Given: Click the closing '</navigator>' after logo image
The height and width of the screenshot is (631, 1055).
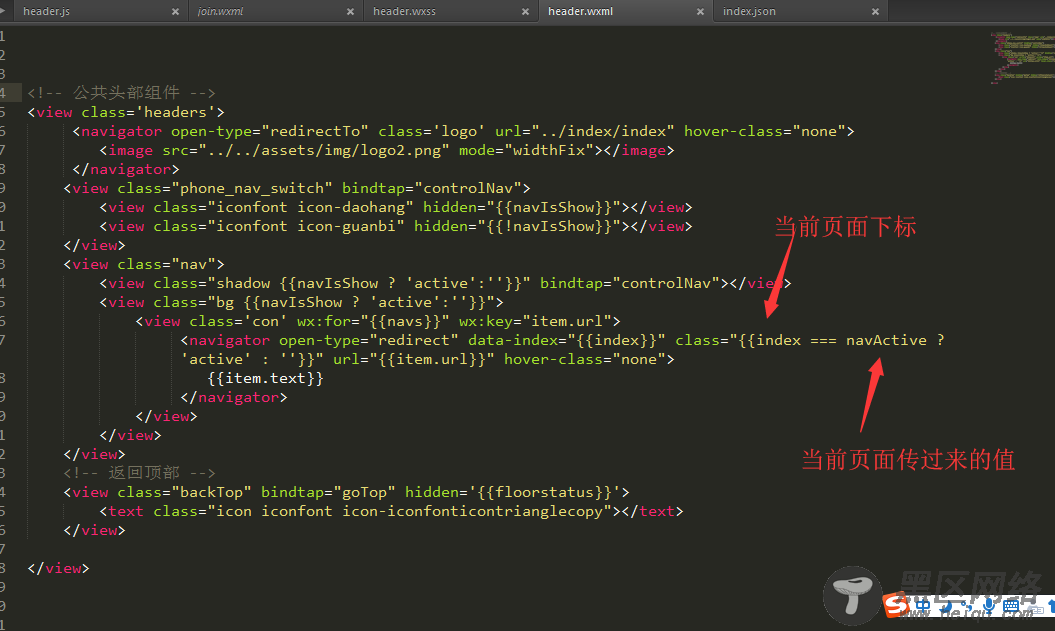Looking at the screenshot, I should click(x=126, y=169).
